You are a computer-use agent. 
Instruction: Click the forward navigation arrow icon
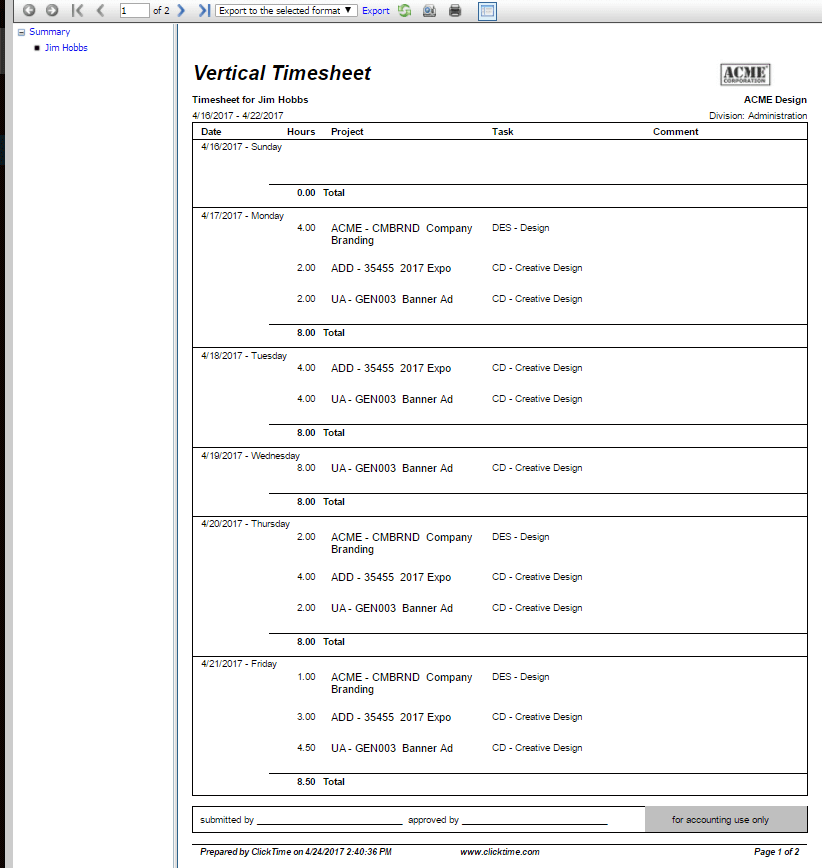point(52,11)
